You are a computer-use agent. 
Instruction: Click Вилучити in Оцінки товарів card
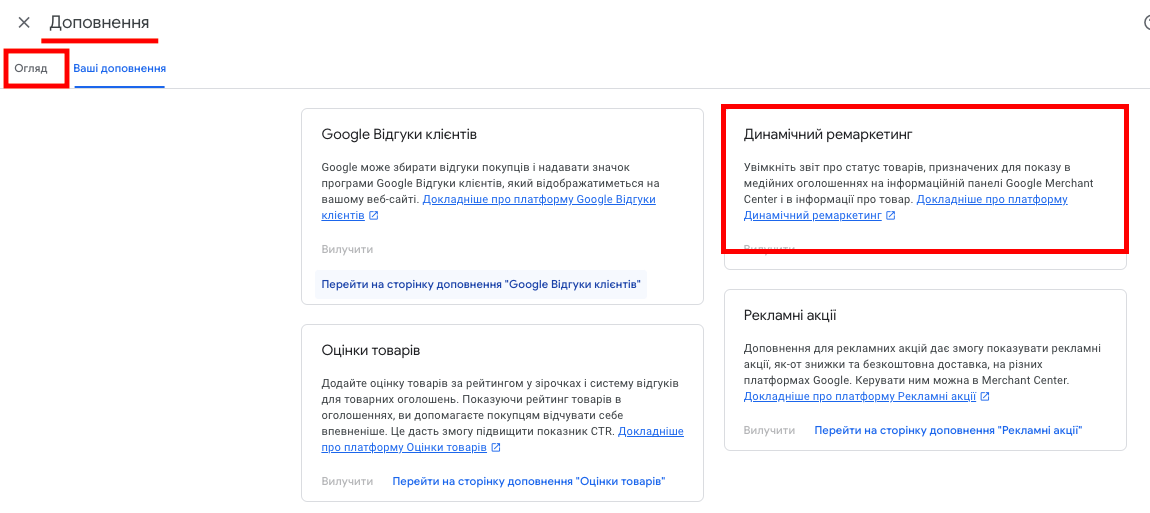(347, 481)
